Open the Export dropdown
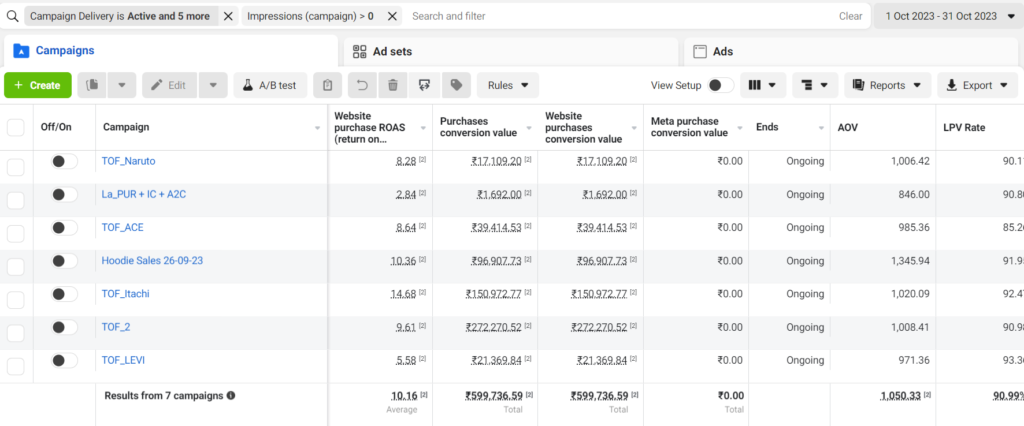This screenshot has width=1024, height=426. [977, 85]
